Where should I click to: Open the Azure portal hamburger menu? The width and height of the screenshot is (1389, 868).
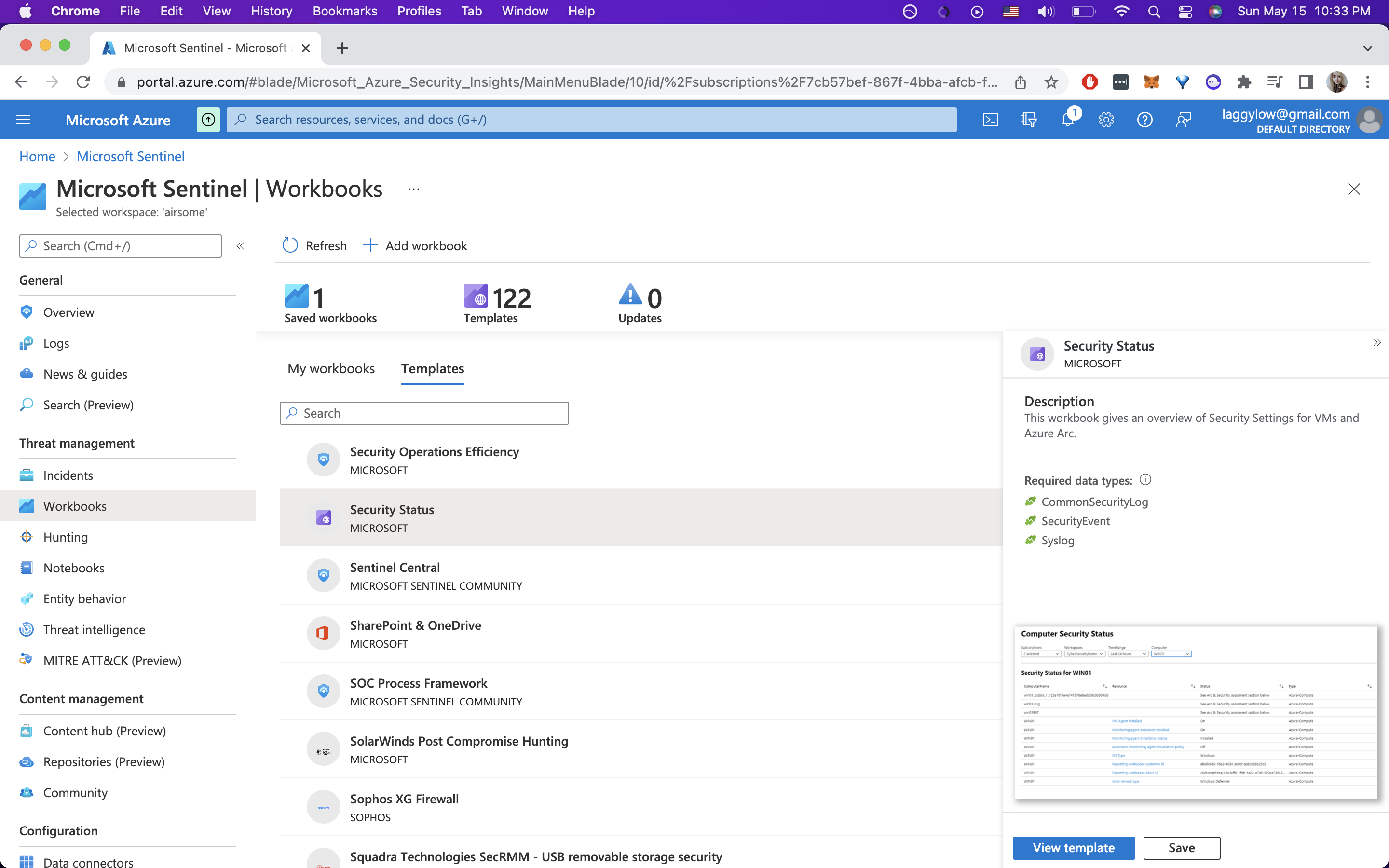pos(23,120)
